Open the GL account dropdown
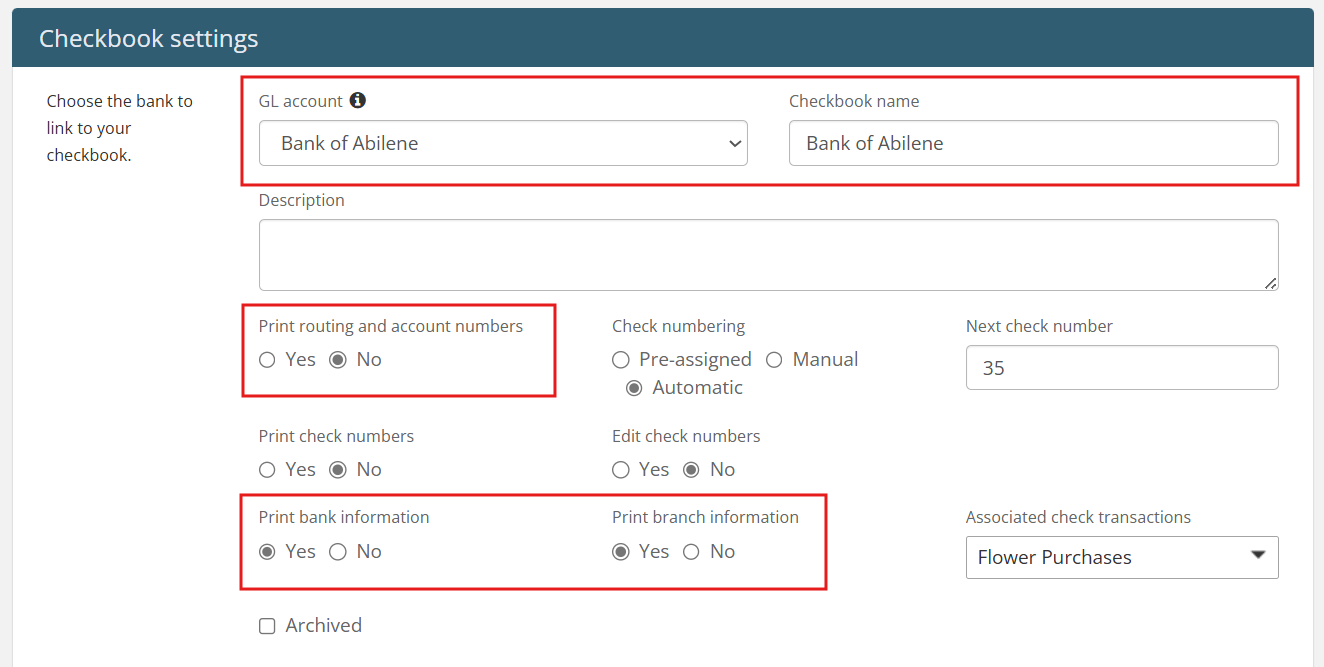The width and height of the screenshot is (1324, 667). click(502, 143)
